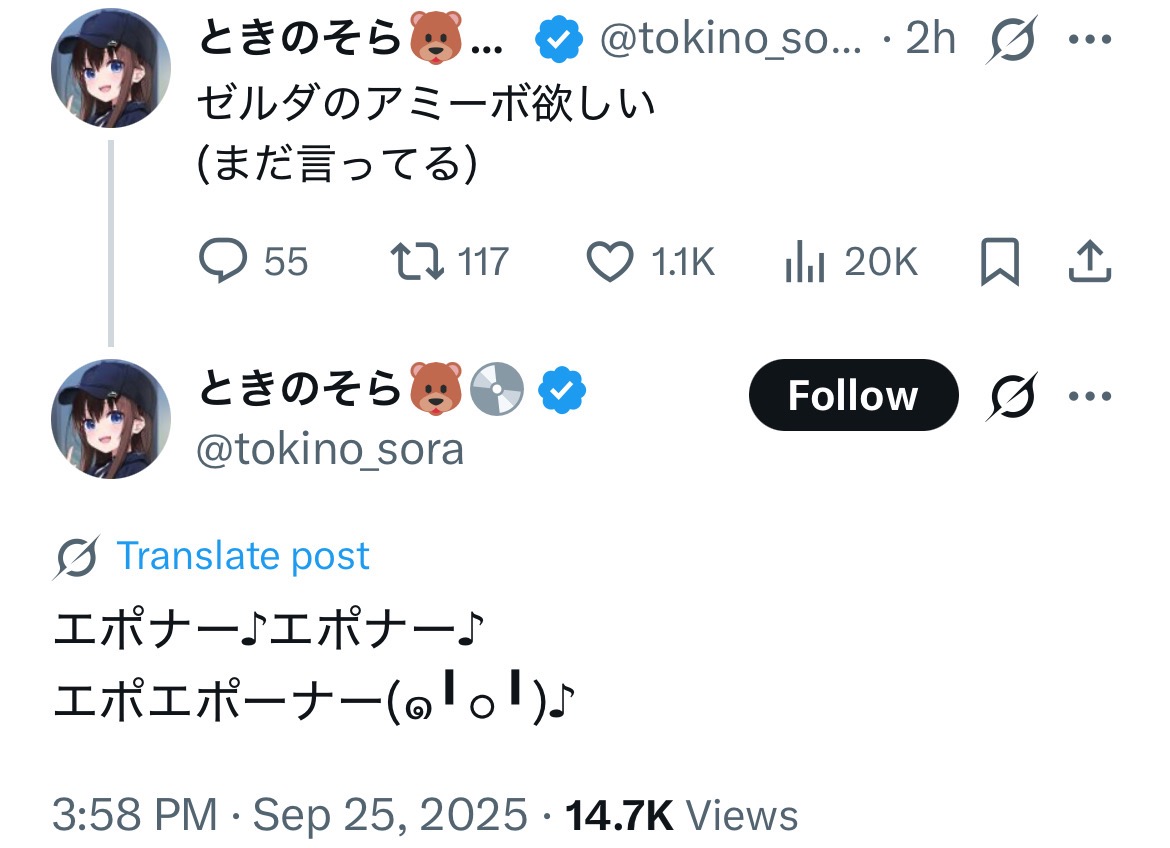This screenshot has width=1170, height=848.
Task: Open profile avatar on the top post
Action: pyautogui.click(x=111, y=68)
